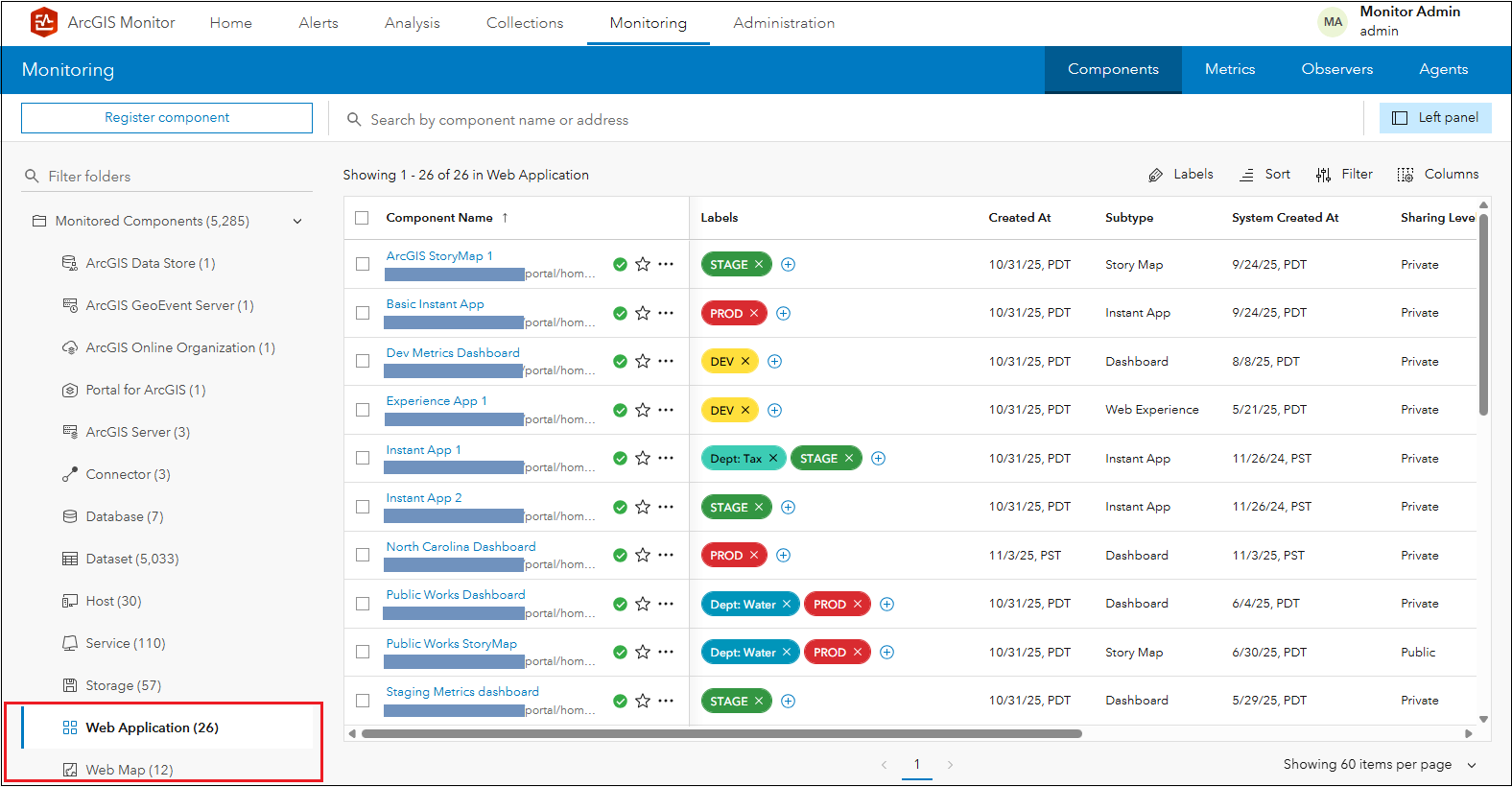1512x787 pixels.
Task: Remove PROD label from Basic Instant App
Action: point(754,313)
